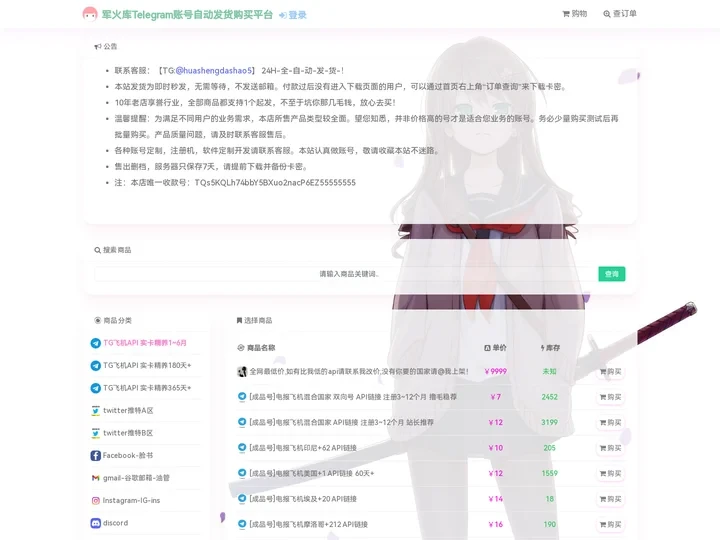Select the discord category

116,523
